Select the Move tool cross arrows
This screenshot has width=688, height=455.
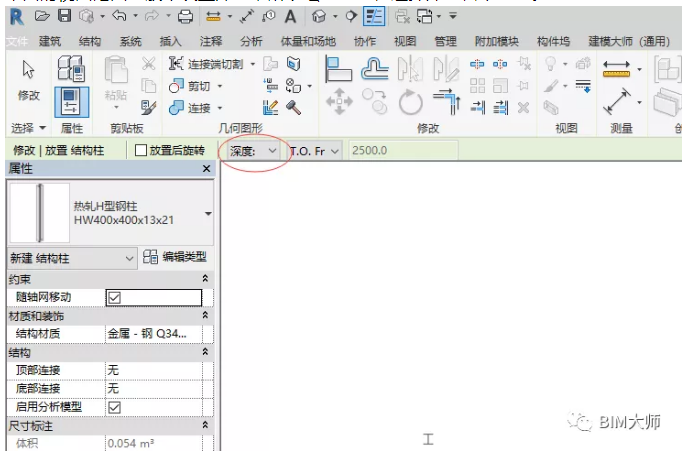[x=339, y=102]
